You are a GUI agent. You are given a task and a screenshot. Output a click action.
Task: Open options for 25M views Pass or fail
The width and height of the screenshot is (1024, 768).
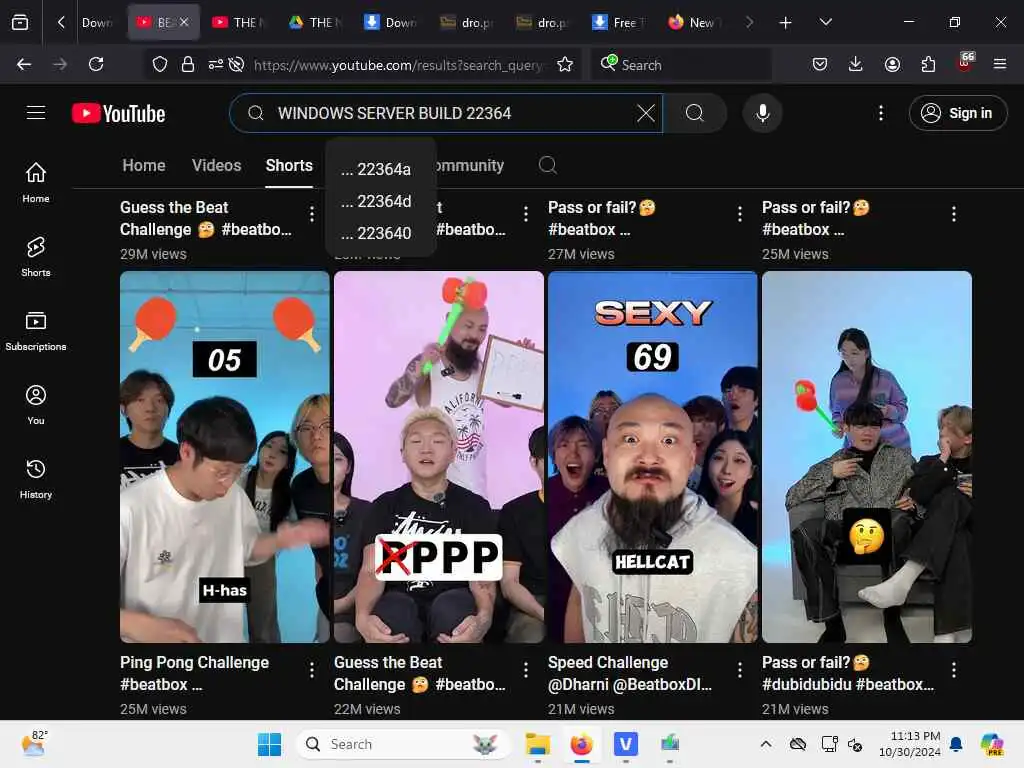pyautogui.click(x=953, y=214)
